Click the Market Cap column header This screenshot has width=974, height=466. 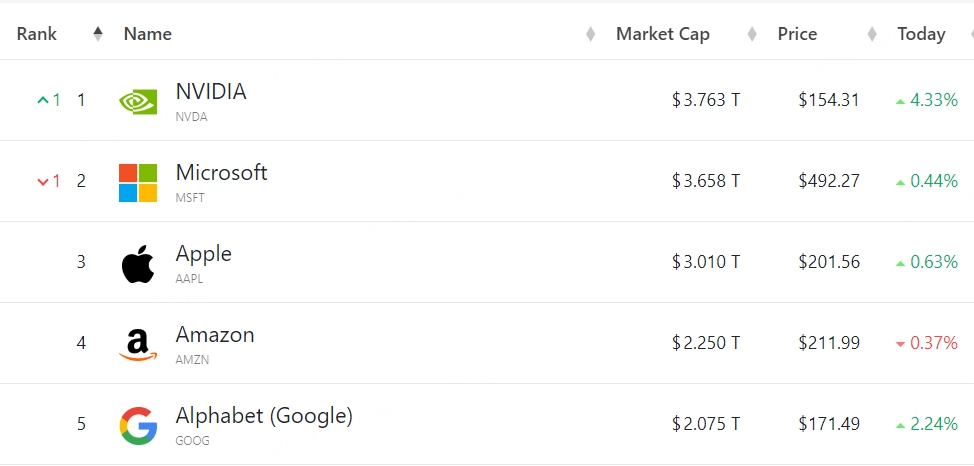(x=662, y=34)
